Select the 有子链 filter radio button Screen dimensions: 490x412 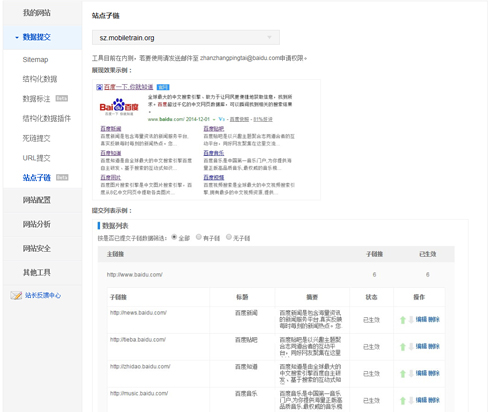point(199,237)
